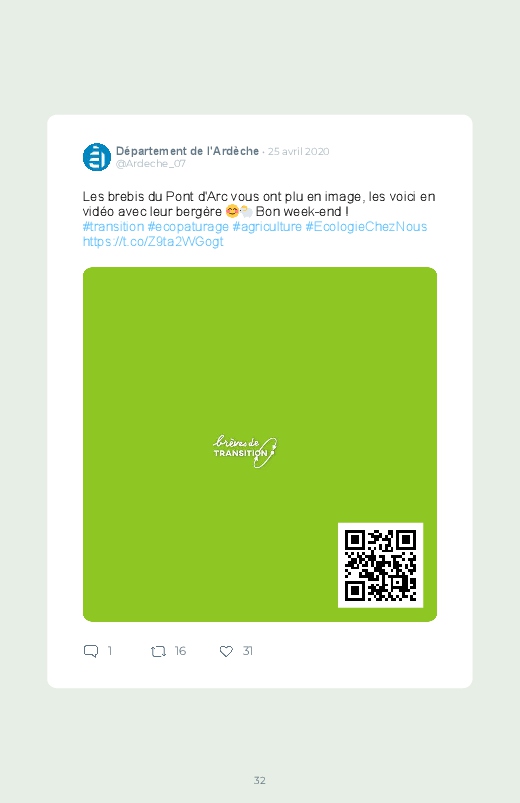520x803 pixels.
Task: Click the 25 avril 2020 date
Action: click(299, 152)
